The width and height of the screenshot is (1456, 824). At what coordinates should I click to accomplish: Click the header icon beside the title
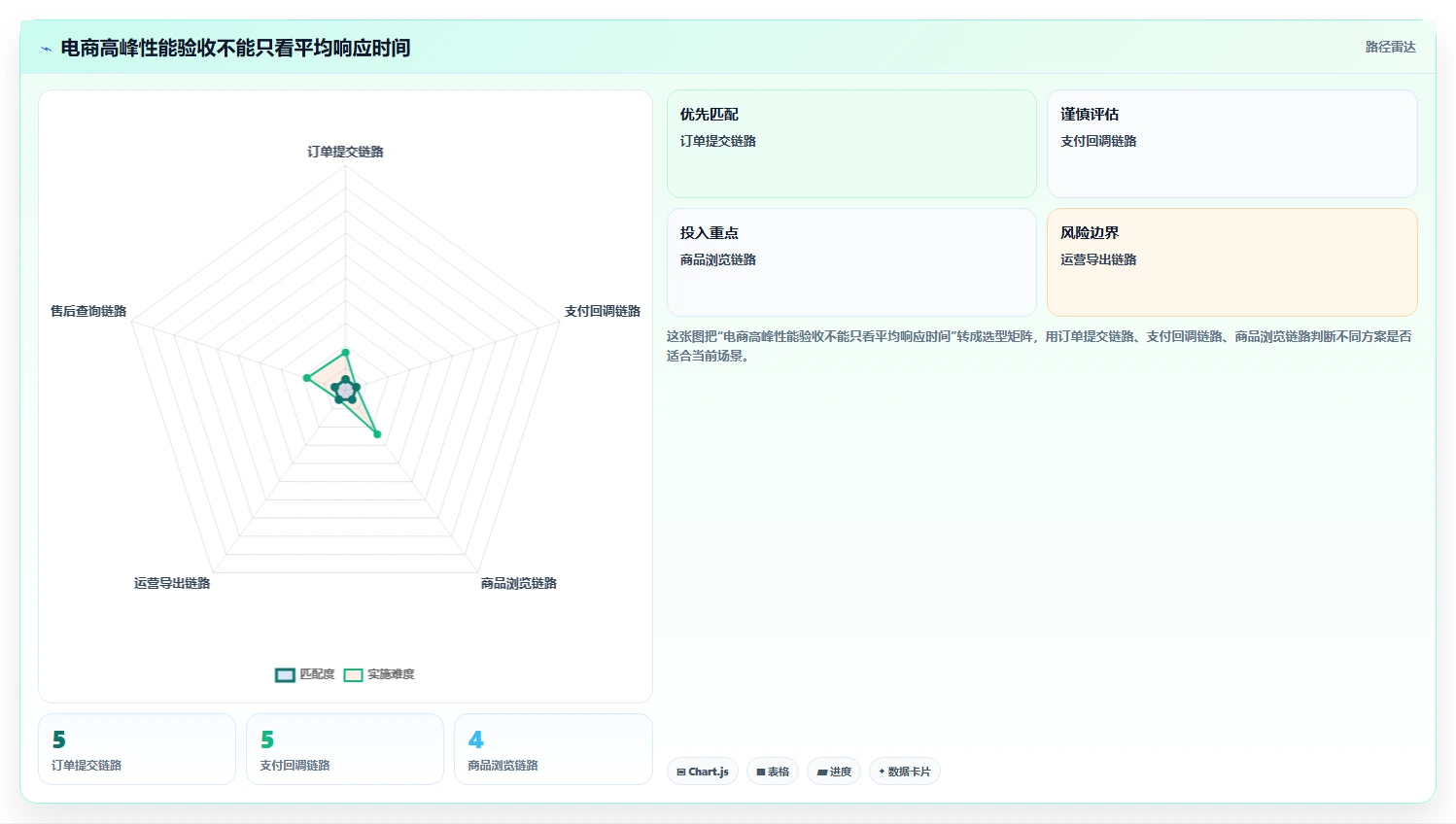46,49
